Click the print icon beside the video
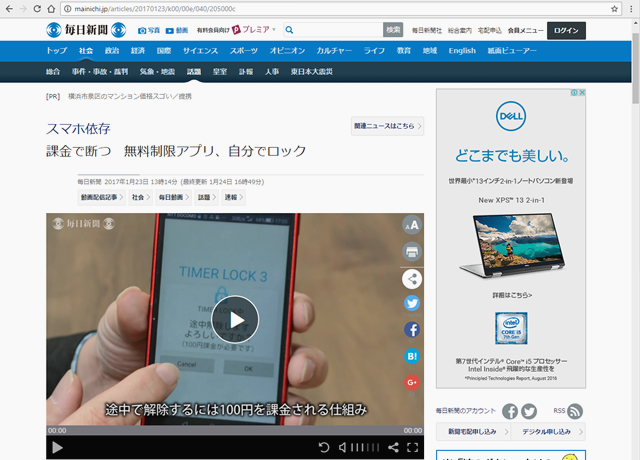This screenshot has width=640, height=460. pos(411,252)
